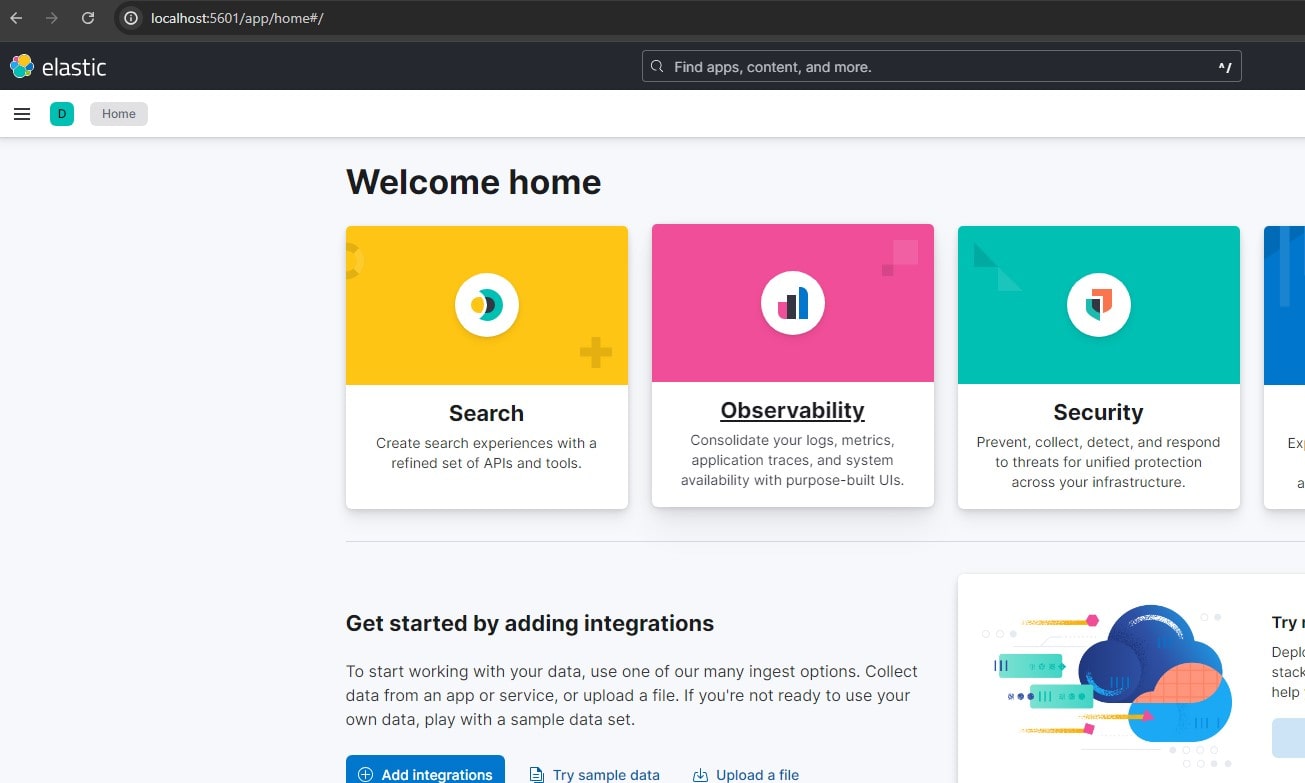Click the Security card description text
1305x783 pixels.
tap(1099, 462)
